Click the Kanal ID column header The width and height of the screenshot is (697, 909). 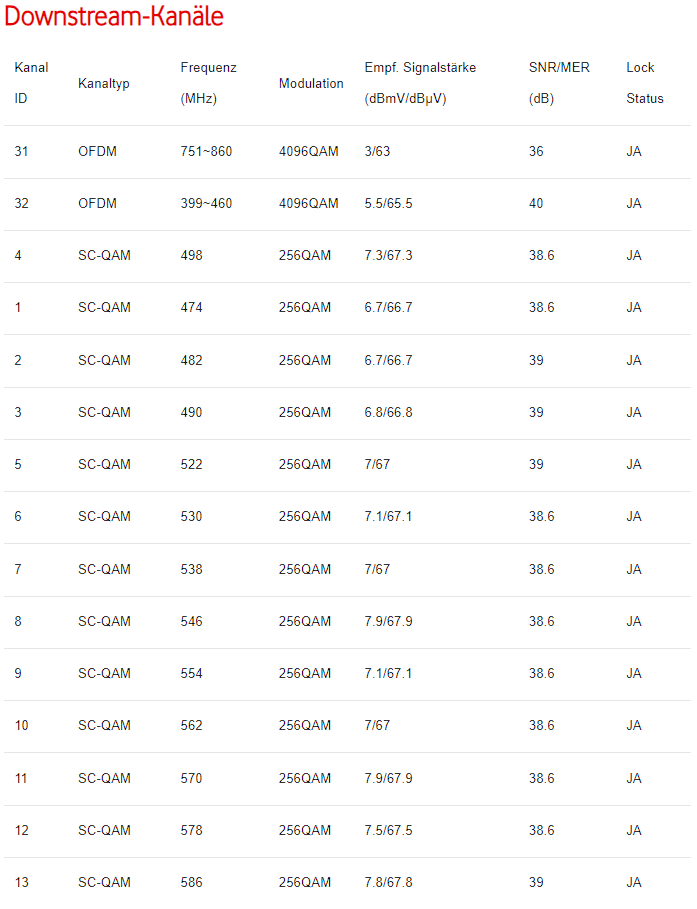[x=31, y=83]
